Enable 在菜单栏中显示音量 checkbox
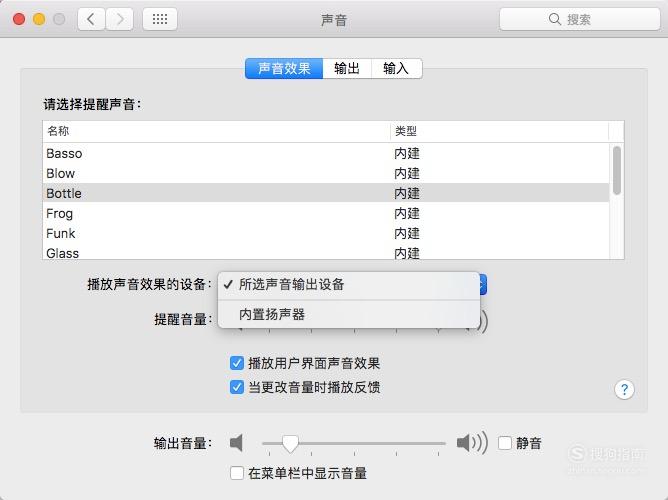668x500 pixels. tap(237, 473)
